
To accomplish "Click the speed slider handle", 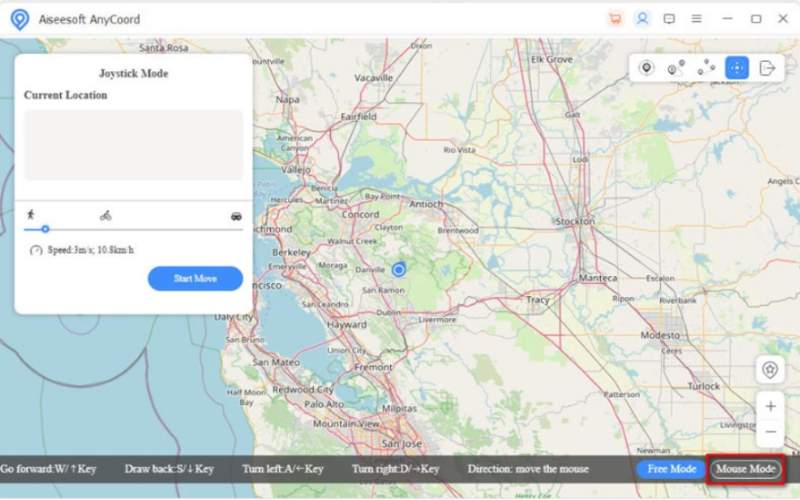I will tap(45, 229).
